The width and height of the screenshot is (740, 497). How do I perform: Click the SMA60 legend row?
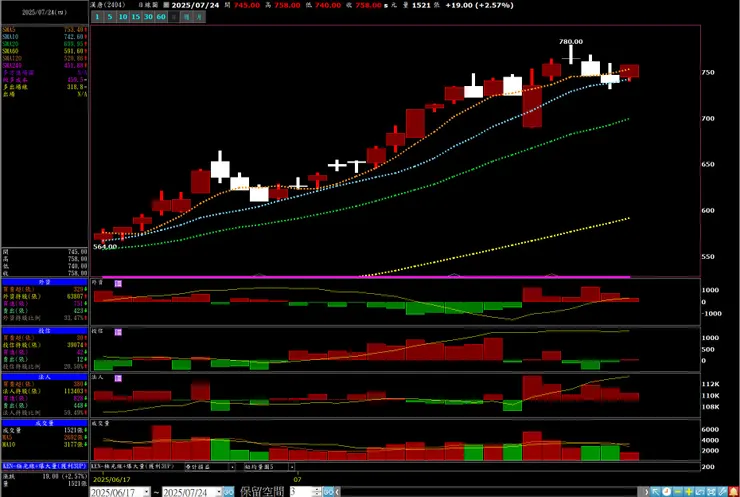pyautogui.click(x=44, y=51)
